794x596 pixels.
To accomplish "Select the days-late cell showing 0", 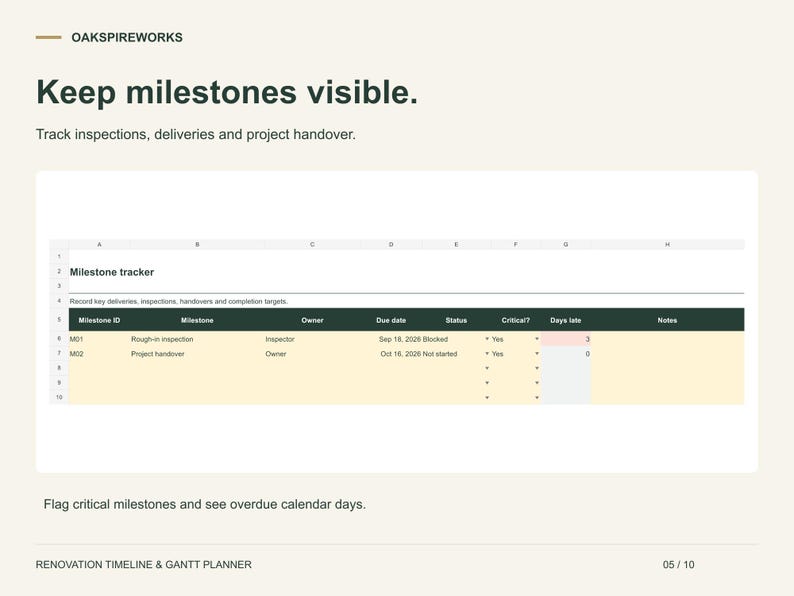I will tap(566, 354).
